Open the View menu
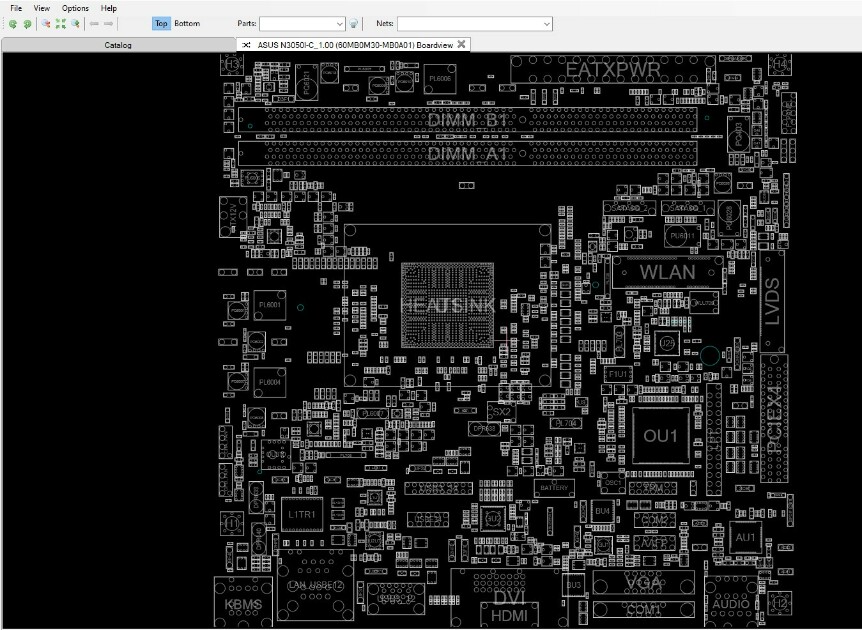This screenshot has width=862, height=630. coord(41,8)
